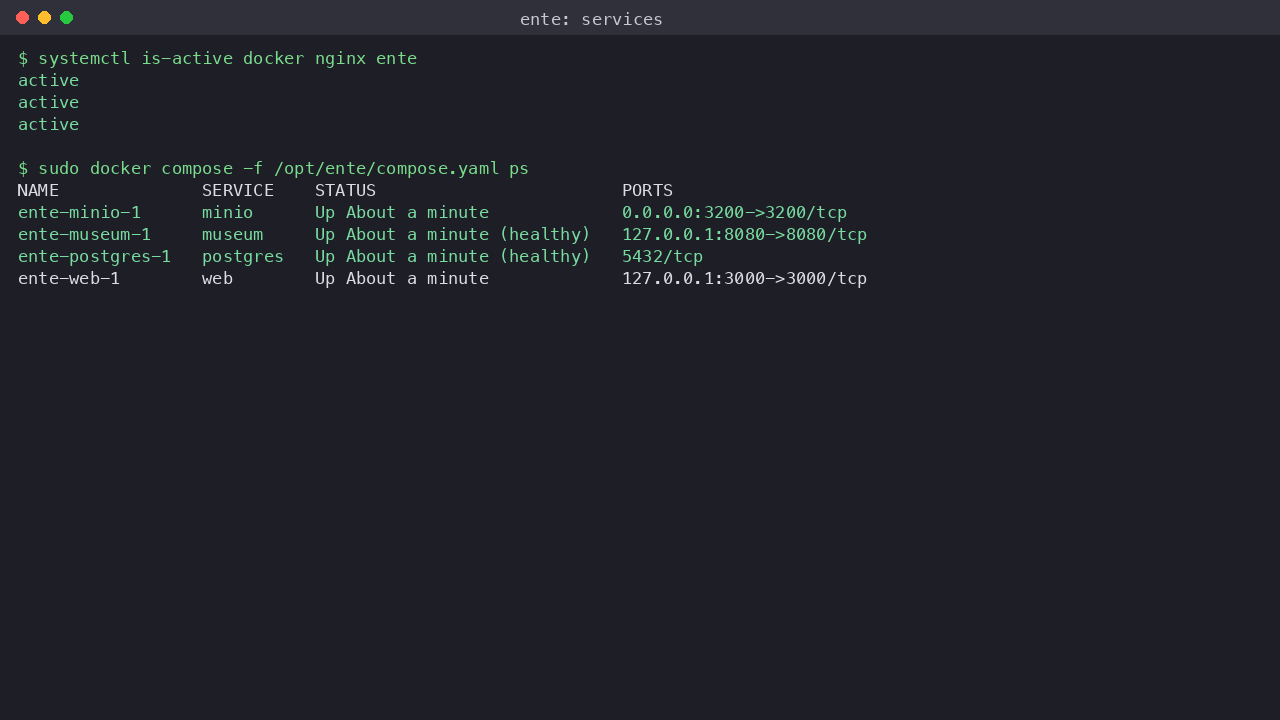
Task: Click the NAME column header
Action: point(38,190)
